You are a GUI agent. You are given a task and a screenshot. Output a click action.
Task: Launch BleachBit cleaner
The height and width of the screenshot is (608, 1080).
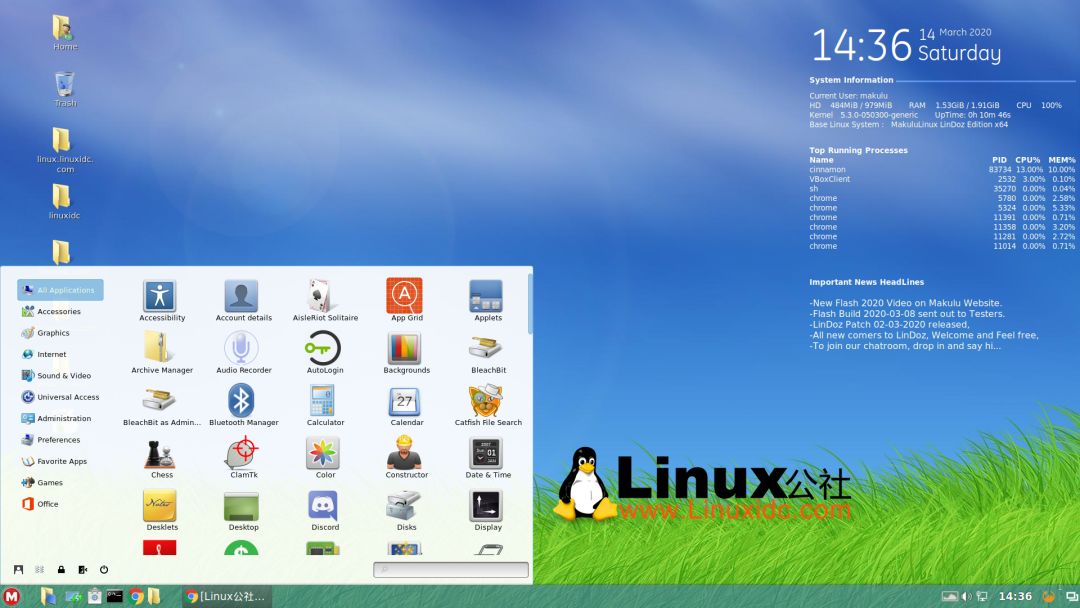point(487,347)
